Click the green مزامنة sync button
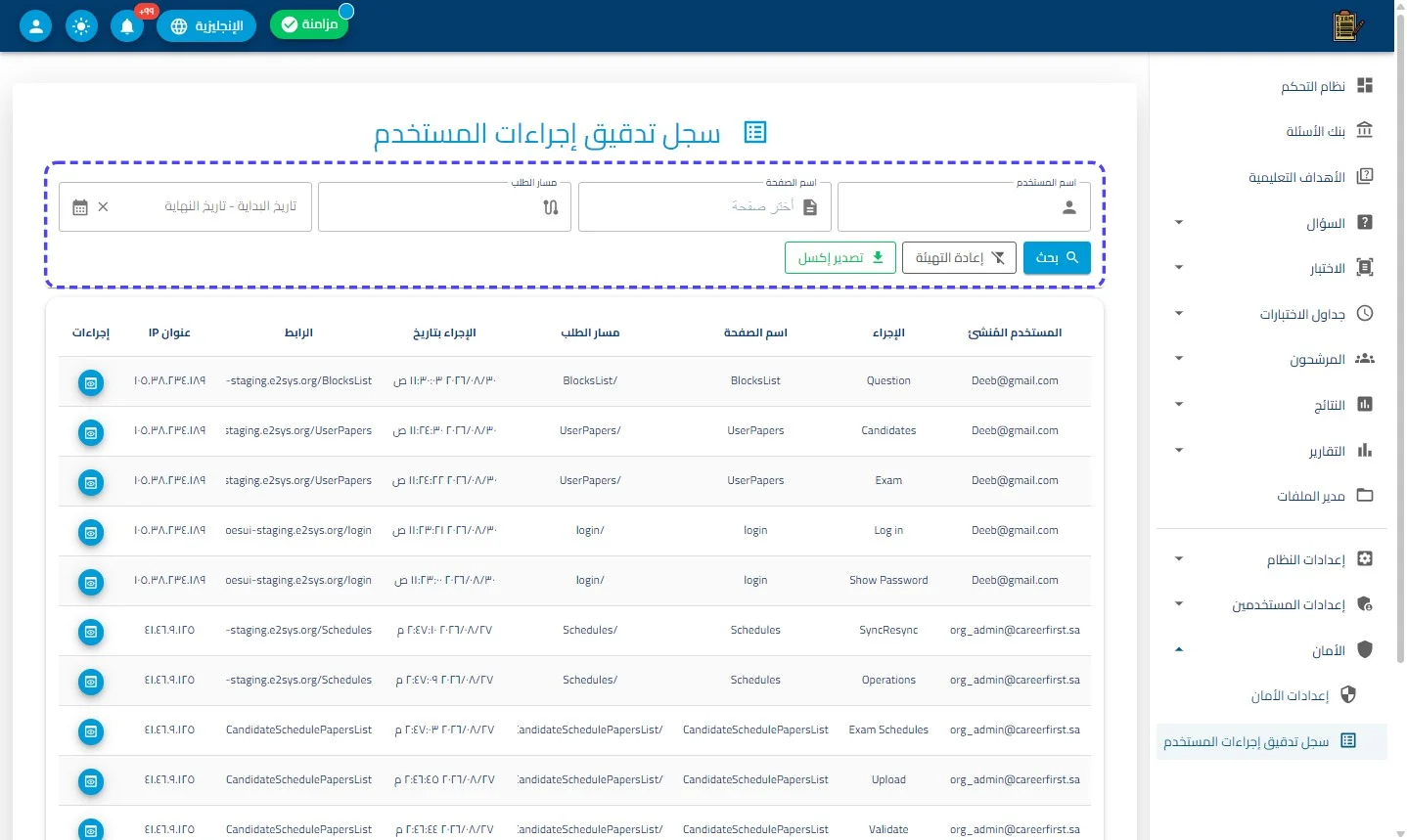Screen dimensions: 1407x840 (309, 24)
